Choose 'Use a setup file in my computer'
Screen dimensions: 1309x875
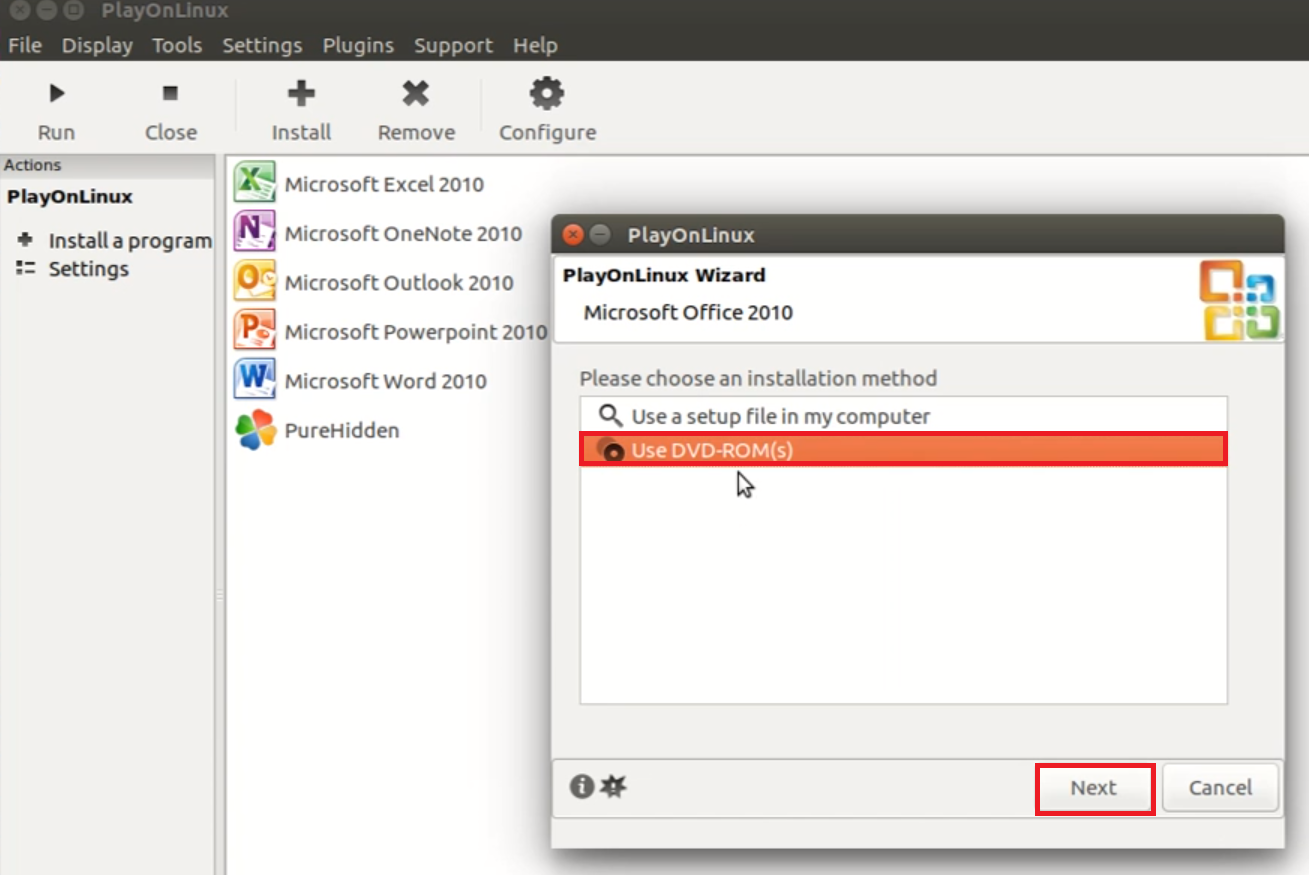tap(903, 416)
